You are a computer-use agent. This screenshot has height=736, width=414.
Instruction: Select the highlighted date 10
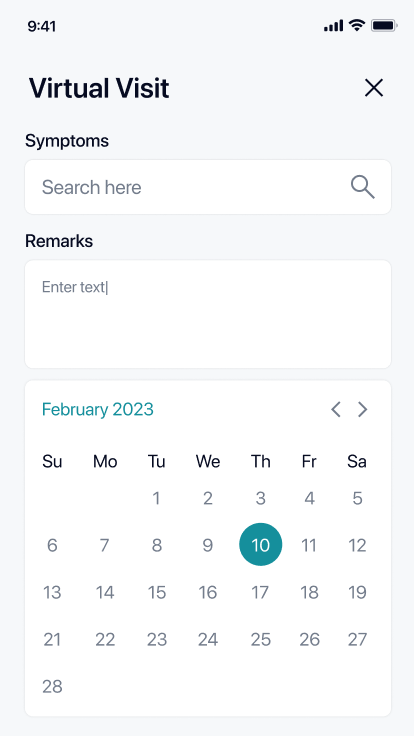(261, 544)
